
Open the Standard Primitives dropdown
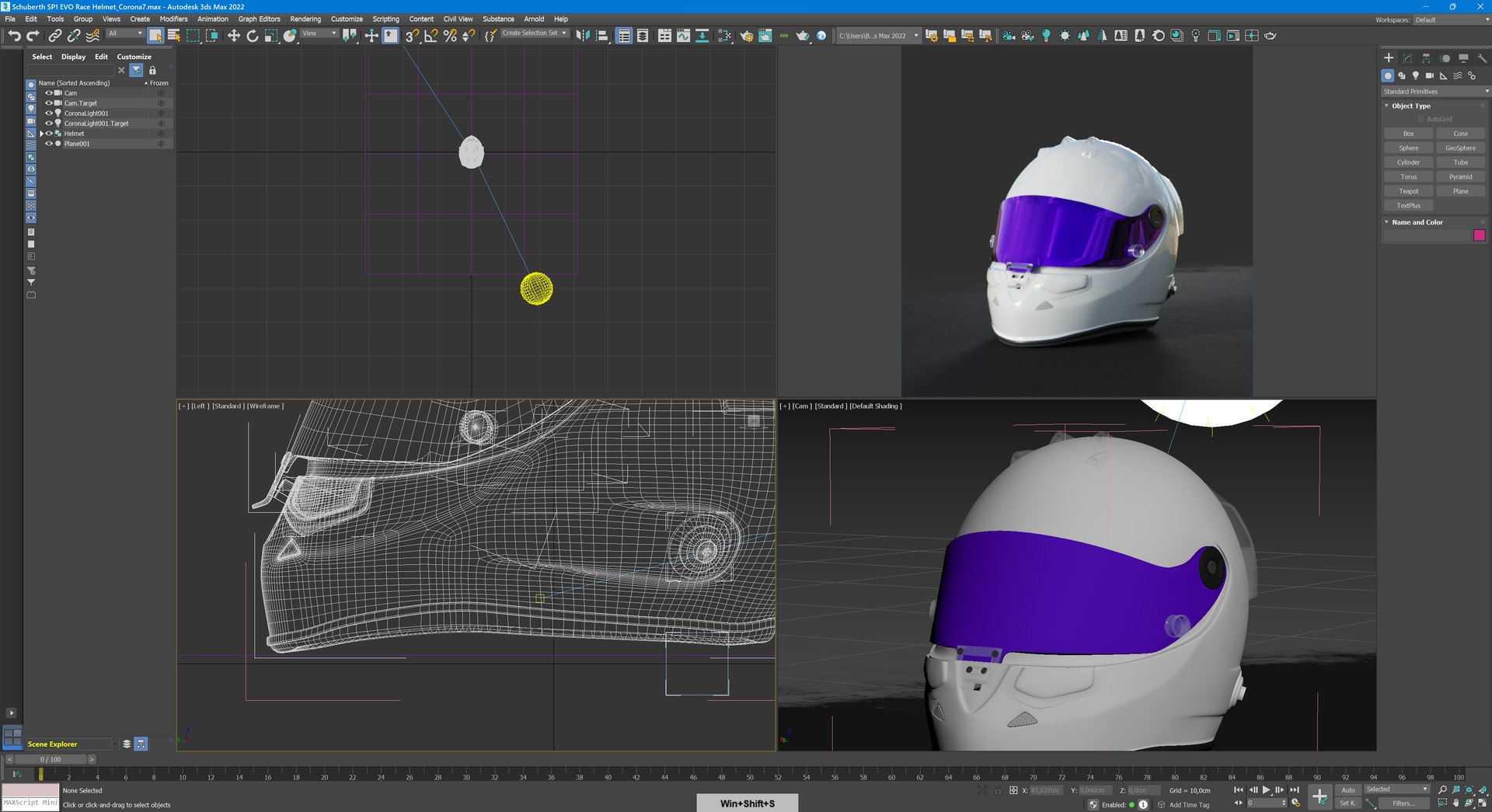1435,92
